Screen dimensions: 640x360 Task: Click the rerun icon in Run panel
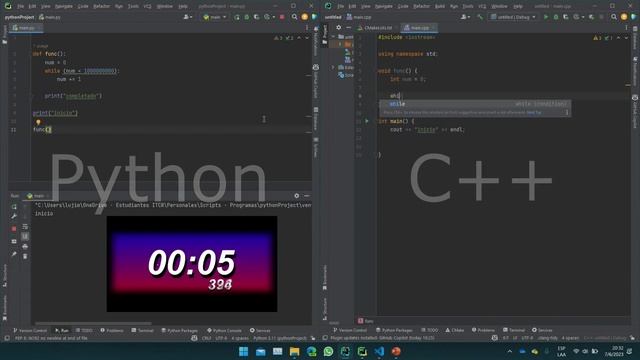[14, 207]
